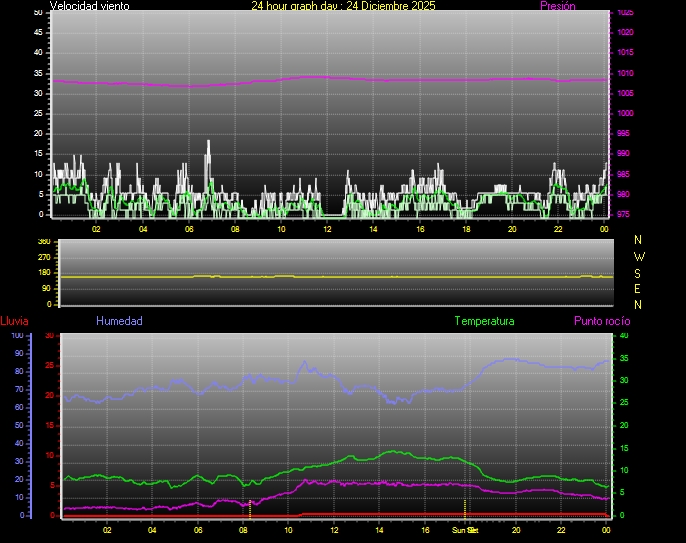Image resolution: width=686 pixels, height=543 pixels.
Task: Click "360" on the wind direction axis
Action: pyautogui.click(x=43, y=242)
